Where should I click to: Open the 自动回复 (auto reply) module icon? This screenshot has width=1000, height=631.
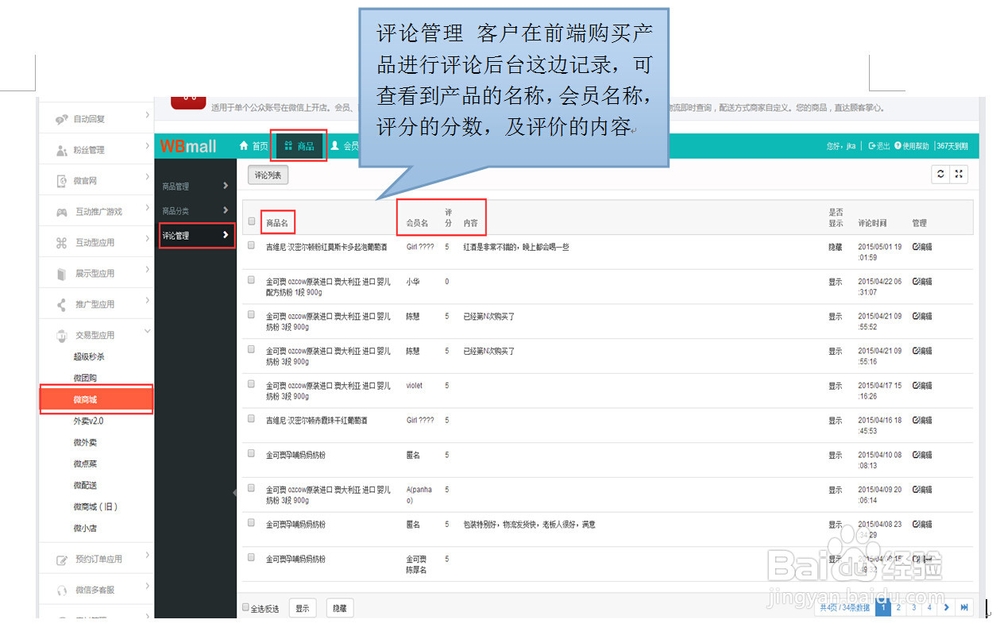[60, 118]
